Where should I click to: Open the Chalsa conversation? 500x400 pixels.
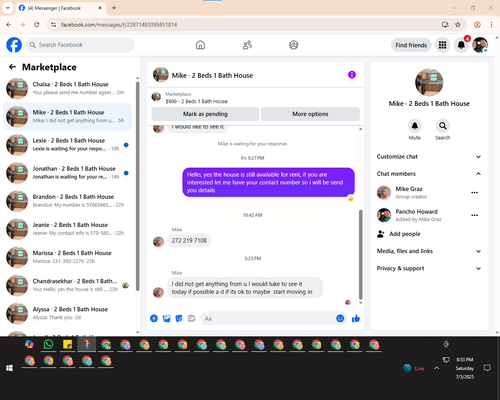(x=68, y=88)
